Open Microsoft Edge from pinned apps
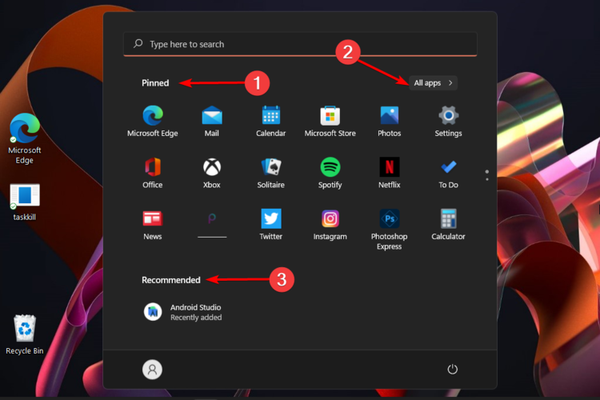Viewport: 600px width, 400px height. coord(153,121)
